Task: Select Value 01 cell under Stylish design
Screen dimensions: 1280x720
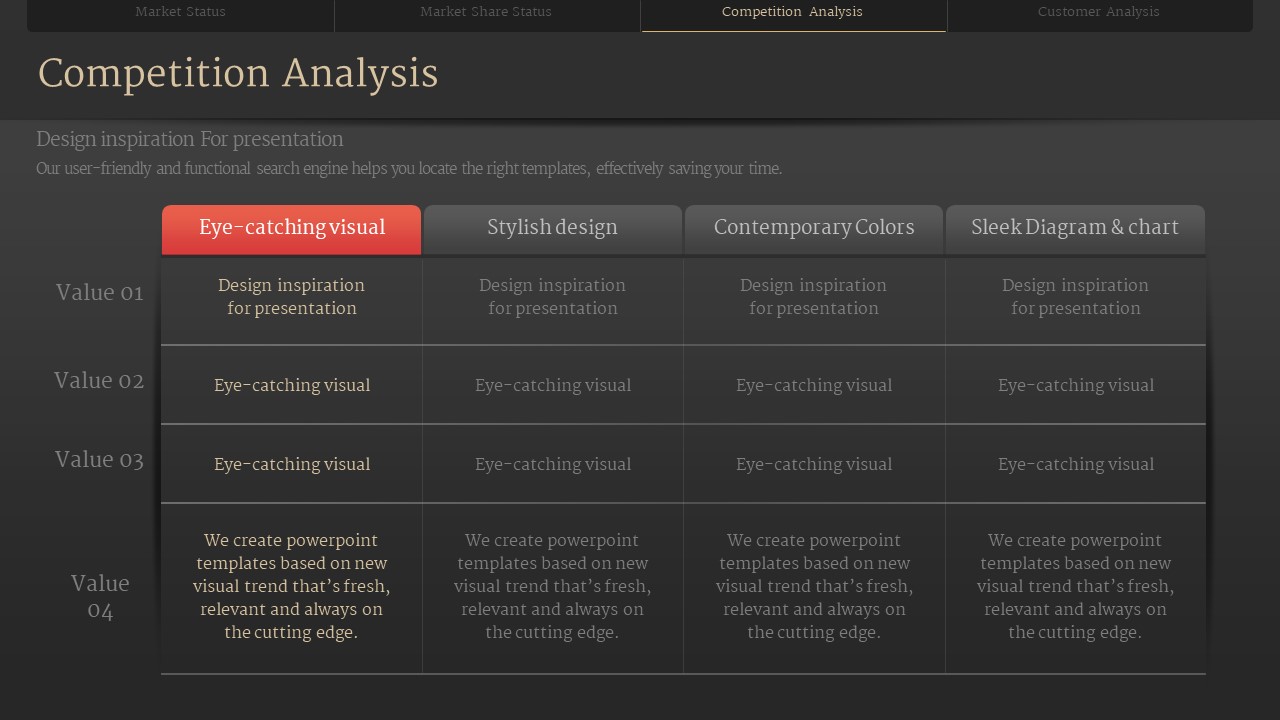Action: coord(552,297)
